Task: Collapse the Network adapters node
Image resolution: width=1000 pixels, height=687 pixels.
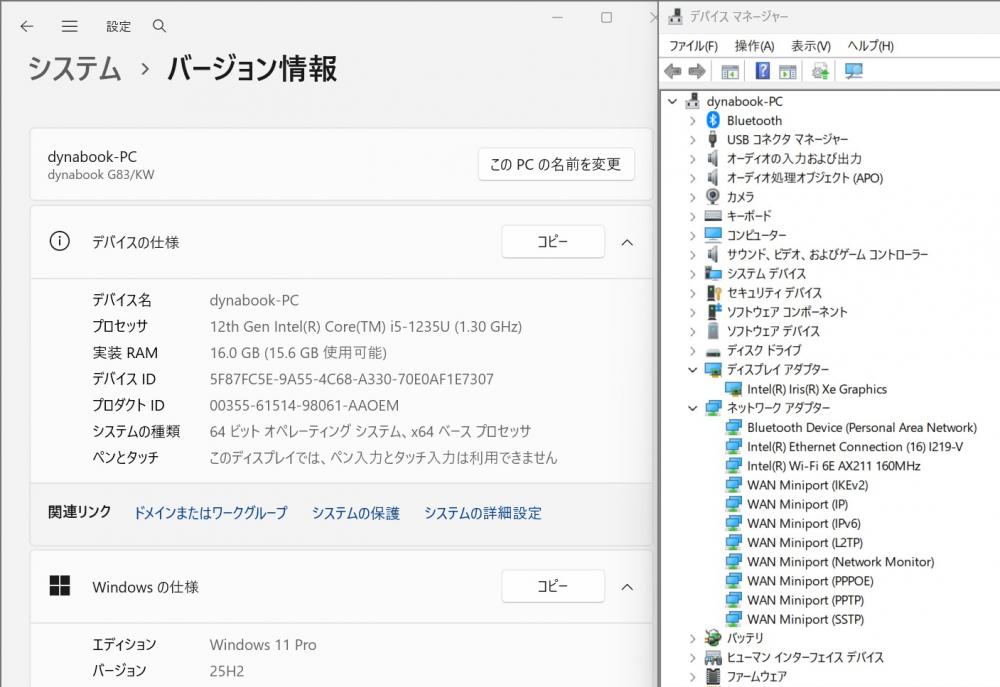Action: coord(693,408)
